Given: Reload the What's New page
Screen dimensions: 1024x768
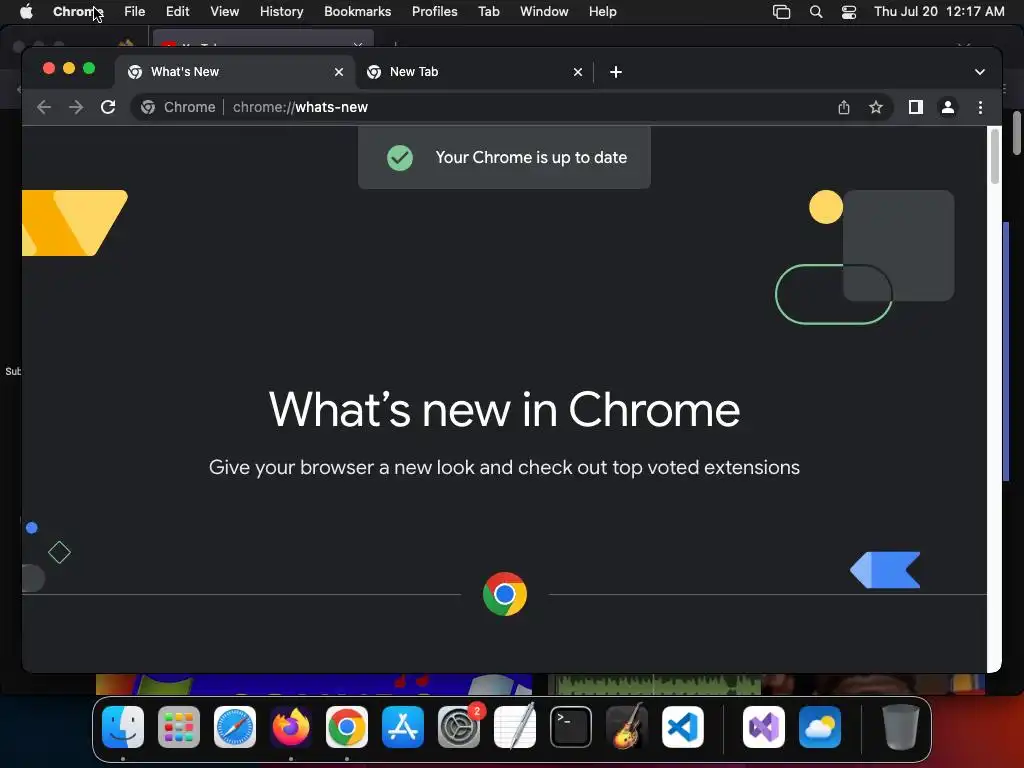Looking at the screenshot, I should pyautogui.click(x=108, y=107).
